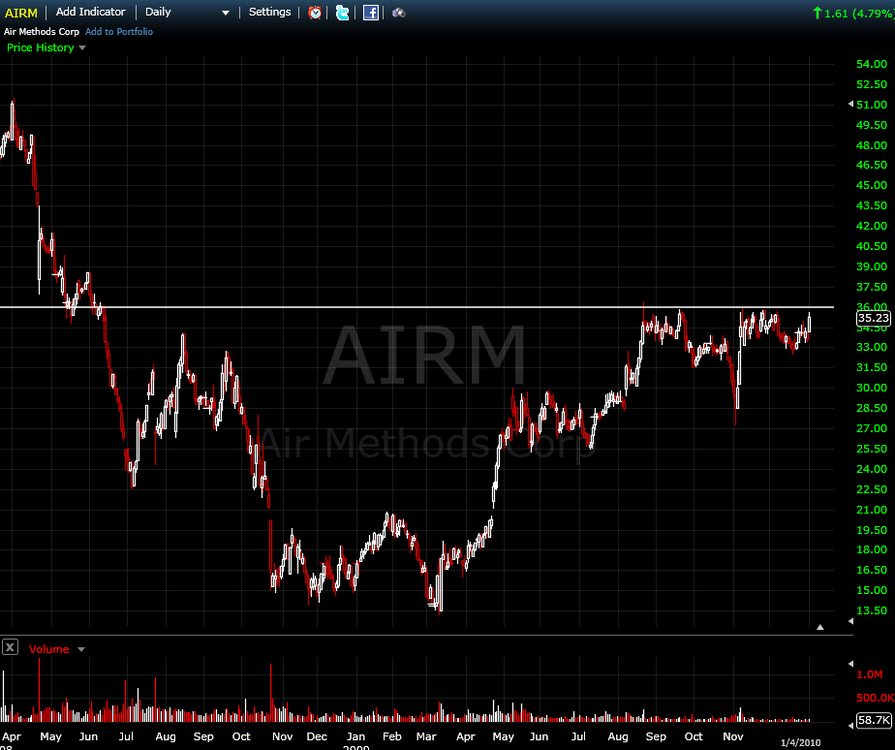
Task: Click the 39.00 price axis label
Action: [x=872, y=266]
